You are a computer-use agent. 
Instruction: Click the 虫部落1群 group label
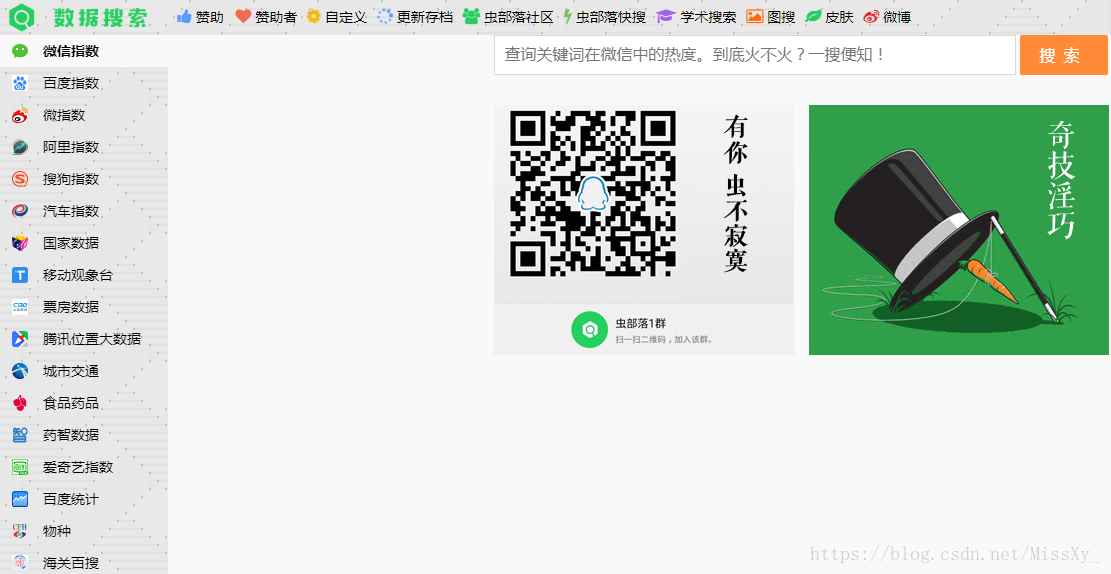click(641, 323)
